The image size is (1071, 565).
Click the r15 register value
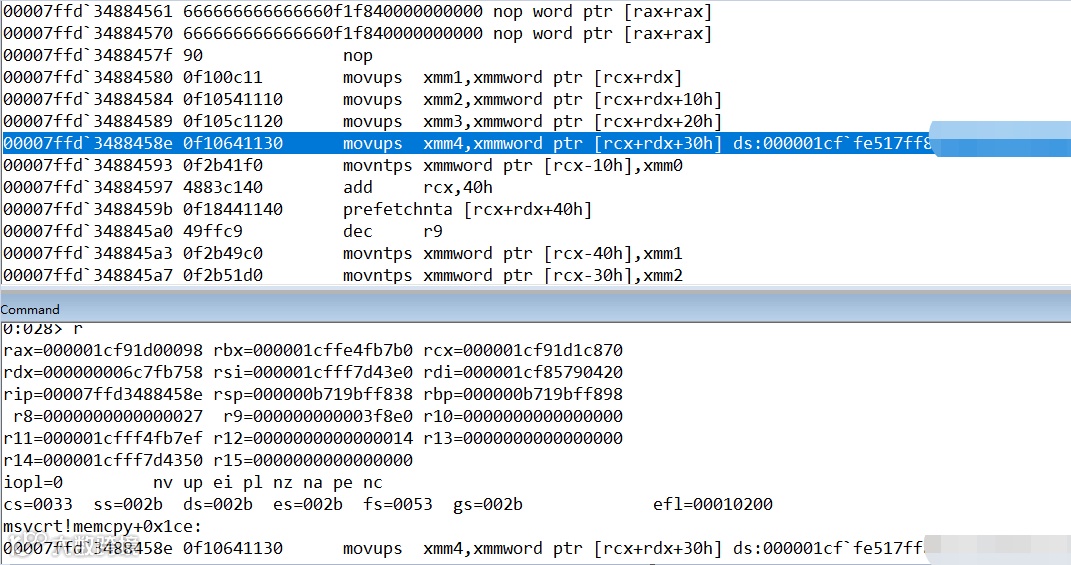(313, 460)
